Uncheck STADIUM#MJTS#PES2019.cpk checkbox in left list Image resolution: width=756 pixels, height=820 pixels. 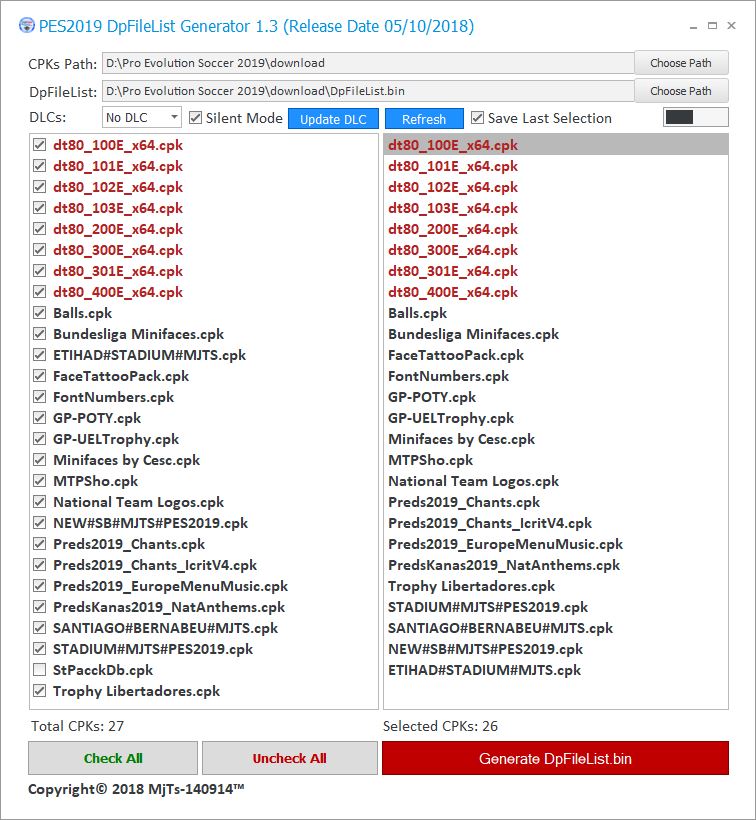[x=39, y=648]
